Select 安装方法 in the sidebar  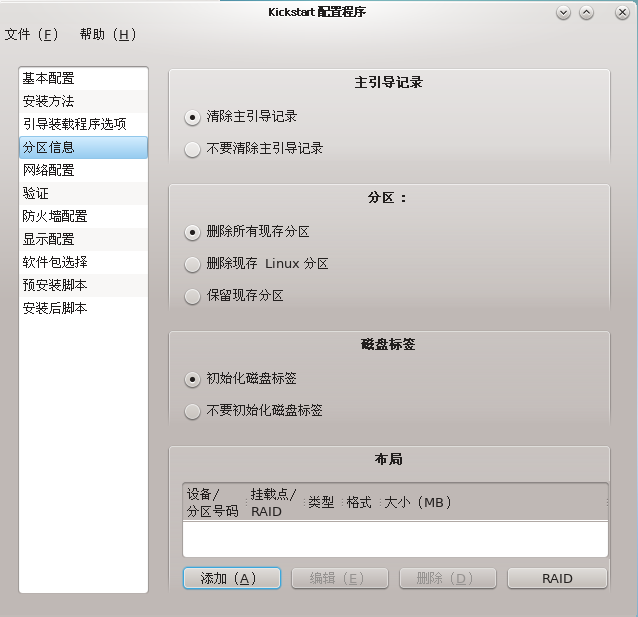[x=83, y=101]
